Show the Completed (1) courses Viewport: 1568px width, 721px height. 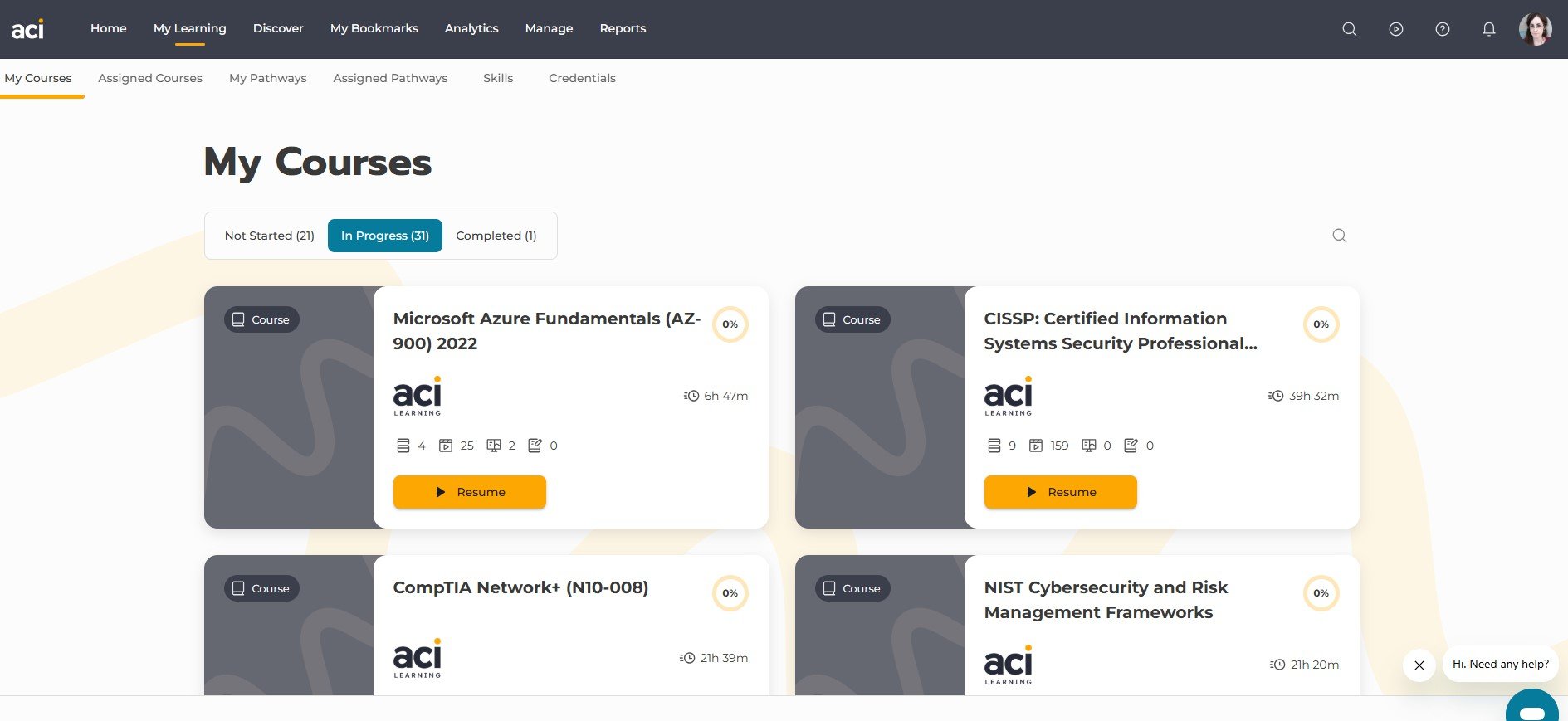point(496,236)
